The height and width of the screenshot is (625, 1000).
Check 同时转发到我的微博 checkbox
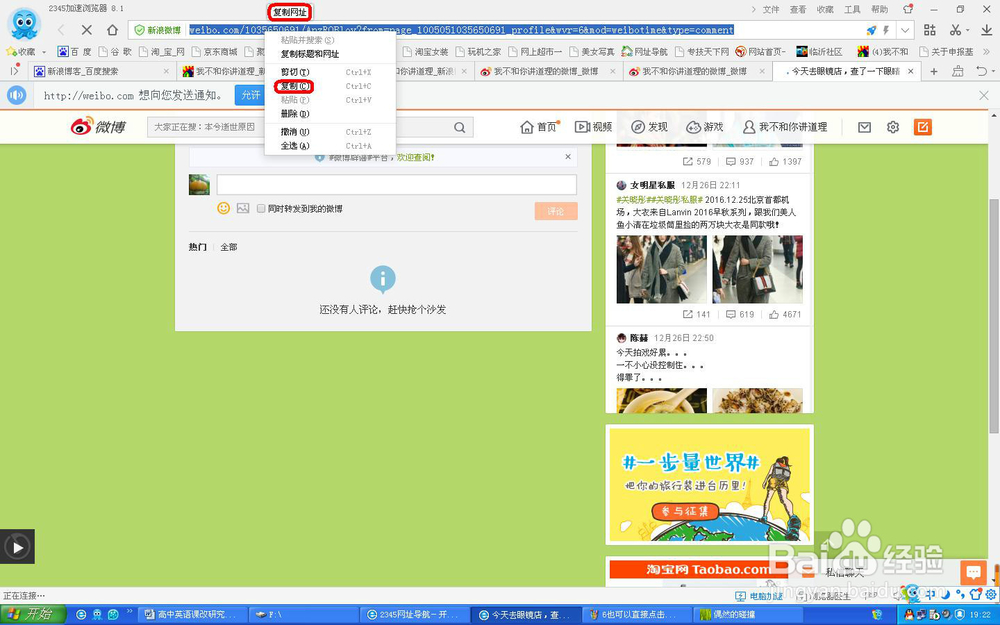click(x=261, y=209)
